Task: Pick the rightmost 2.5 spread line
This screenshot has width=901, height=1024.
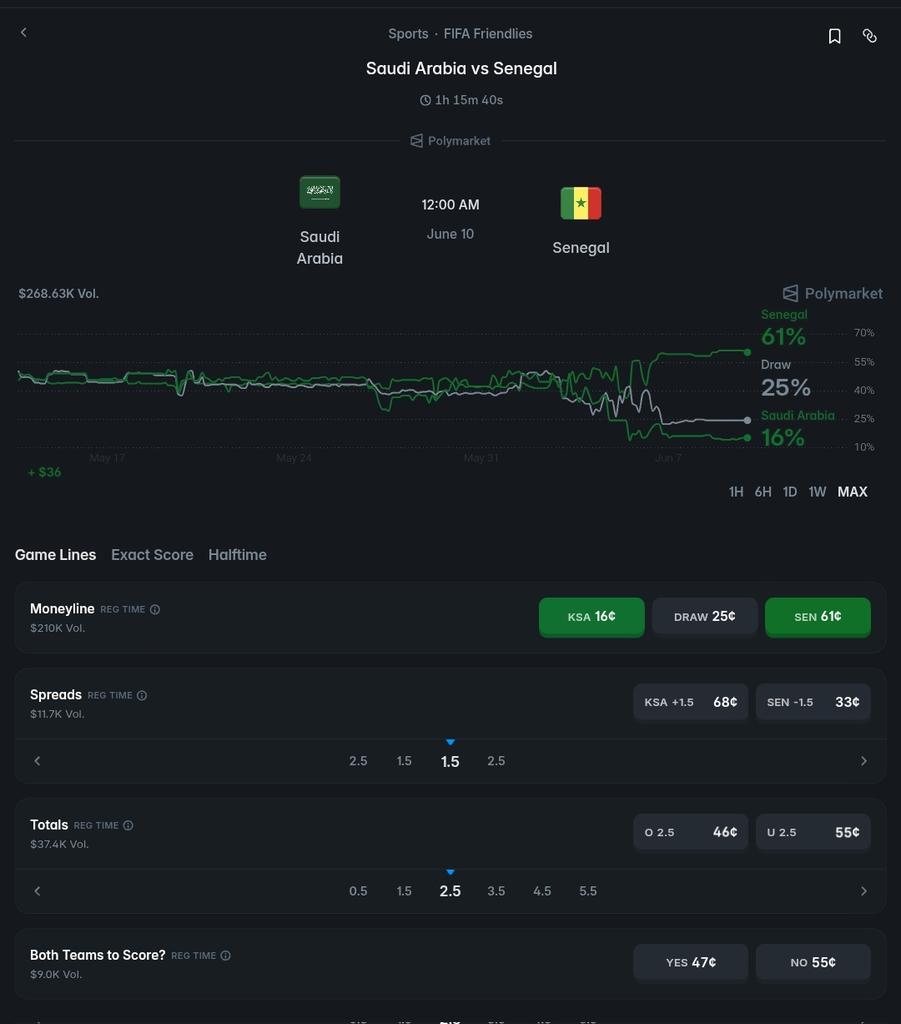Action: coord(496,761)
